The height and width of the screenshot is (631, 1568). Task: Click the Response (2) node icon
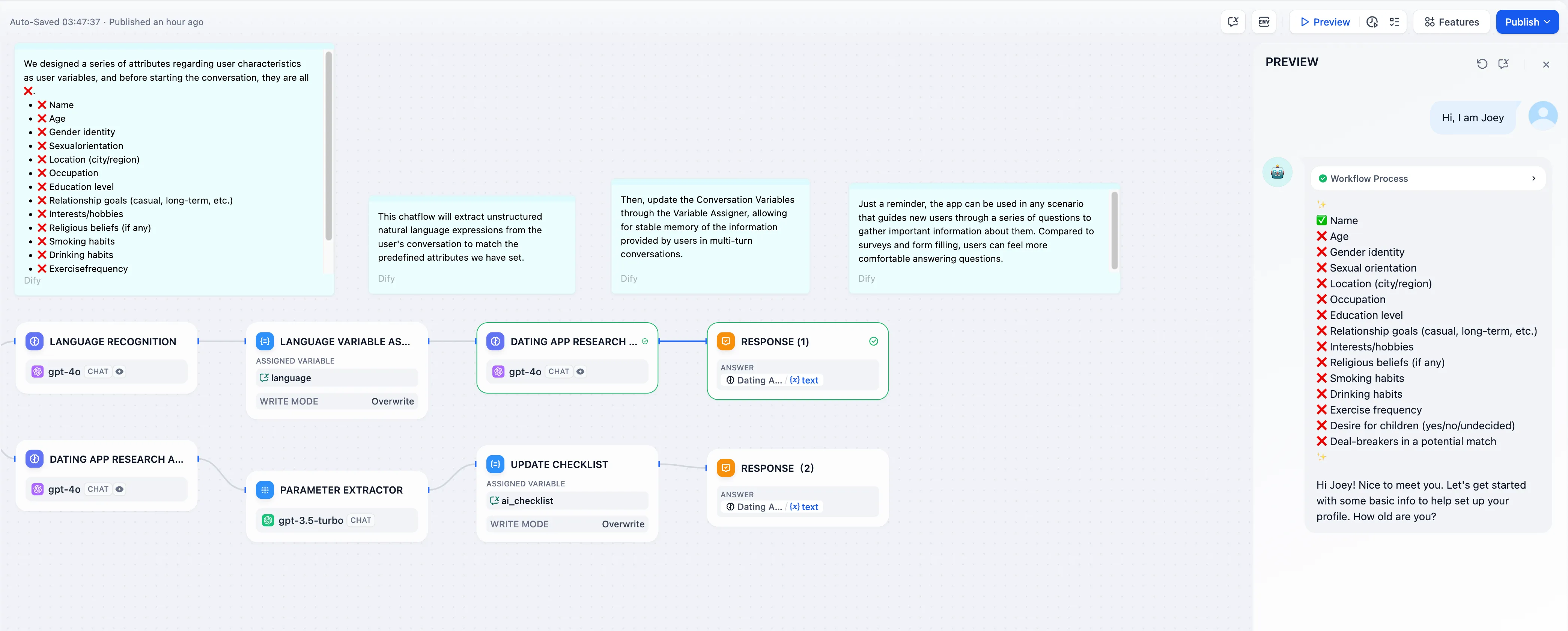(725, 468)
